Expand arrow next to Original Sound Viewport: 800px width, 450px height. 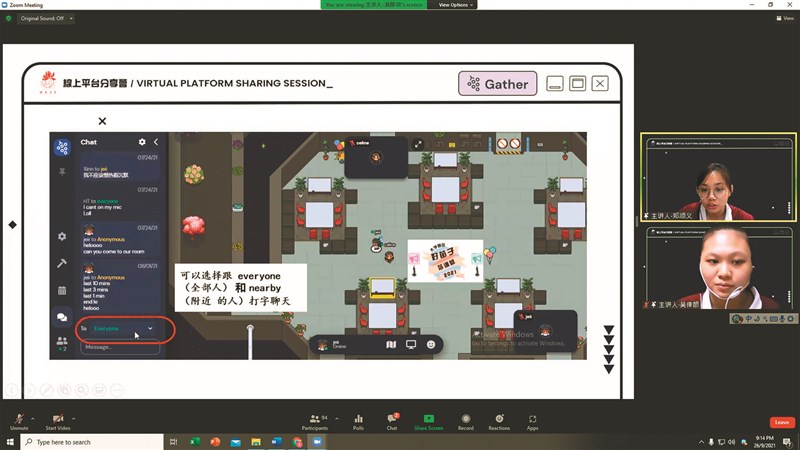[71, 18]
